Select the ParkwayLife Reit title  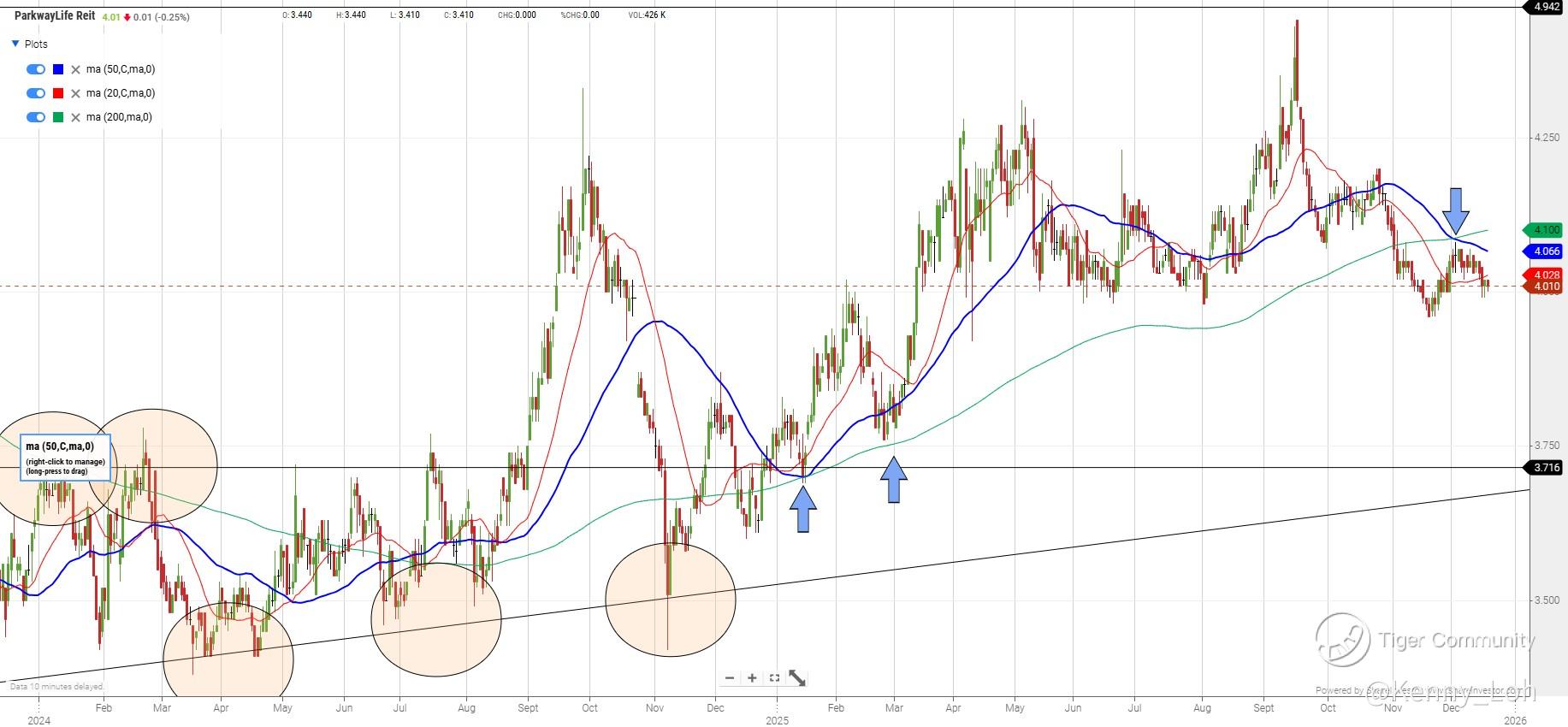(x=55, y=15)
